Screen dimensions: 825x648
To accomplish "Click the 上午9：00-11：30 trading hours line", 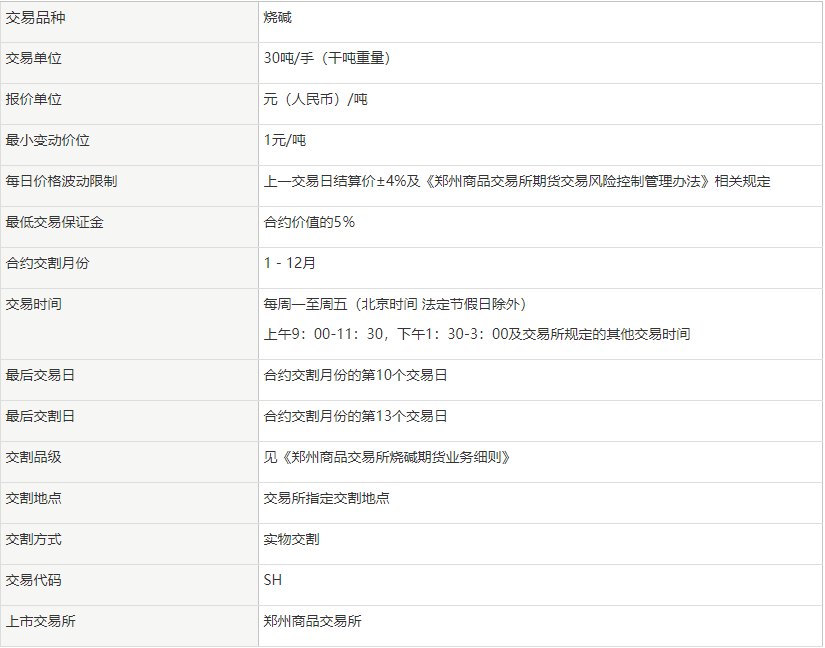I will (477, 334).
